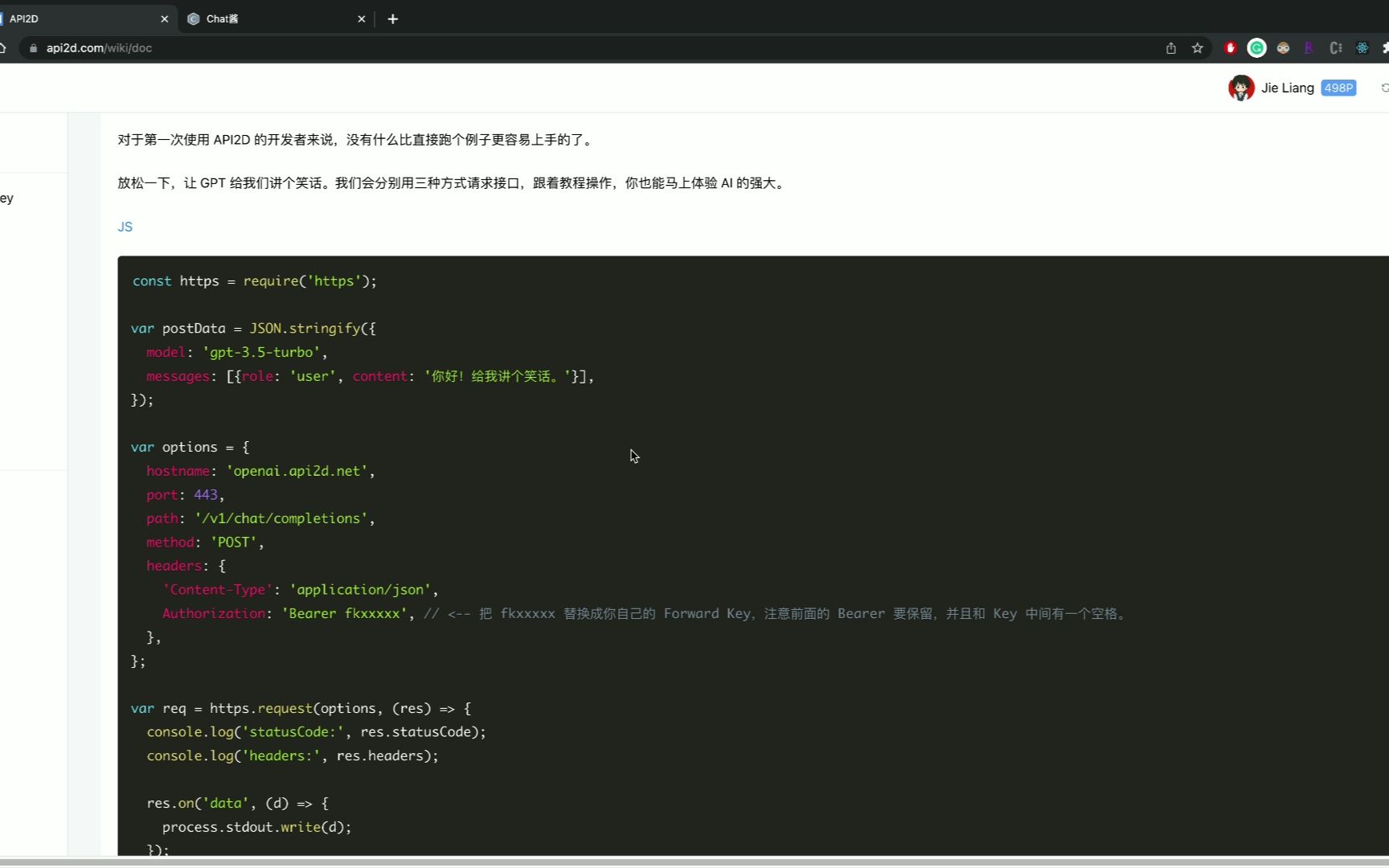
Task: Click the 498P points badge
Action: (1338, 88)
